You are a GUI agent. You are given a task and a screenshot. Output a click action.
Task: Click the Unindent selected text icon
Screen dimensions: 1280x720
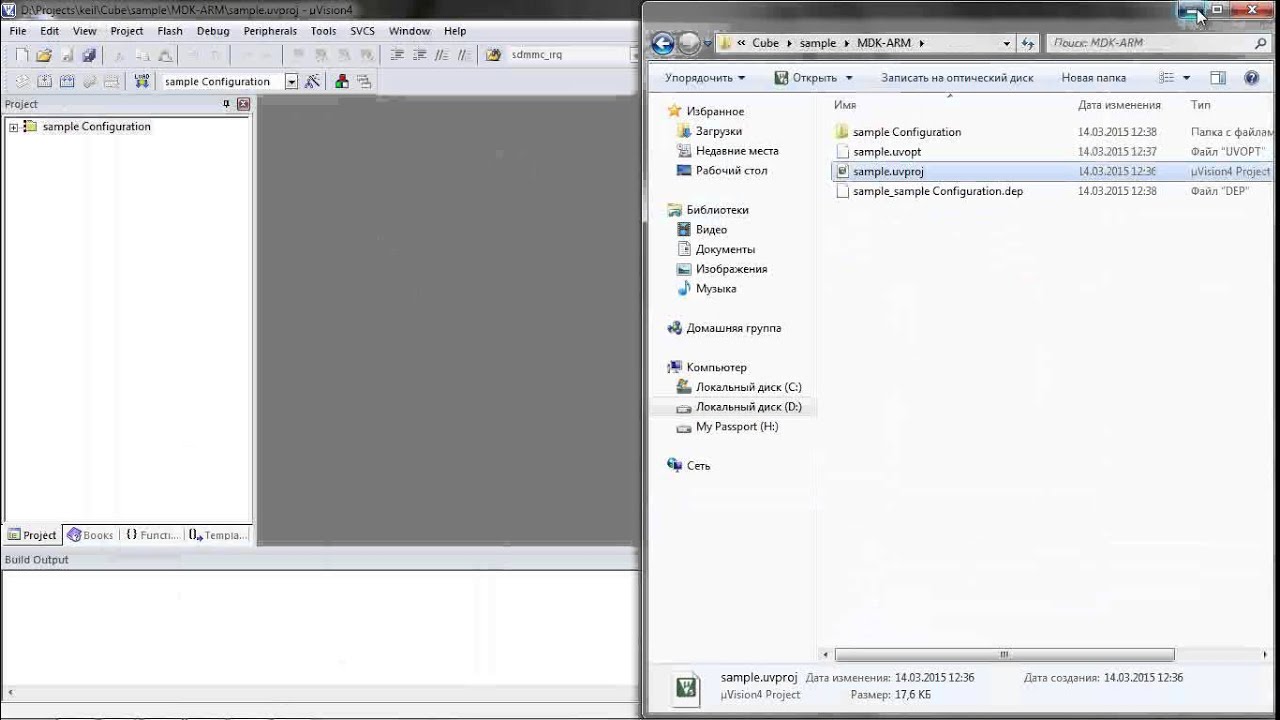pos(419,55)
